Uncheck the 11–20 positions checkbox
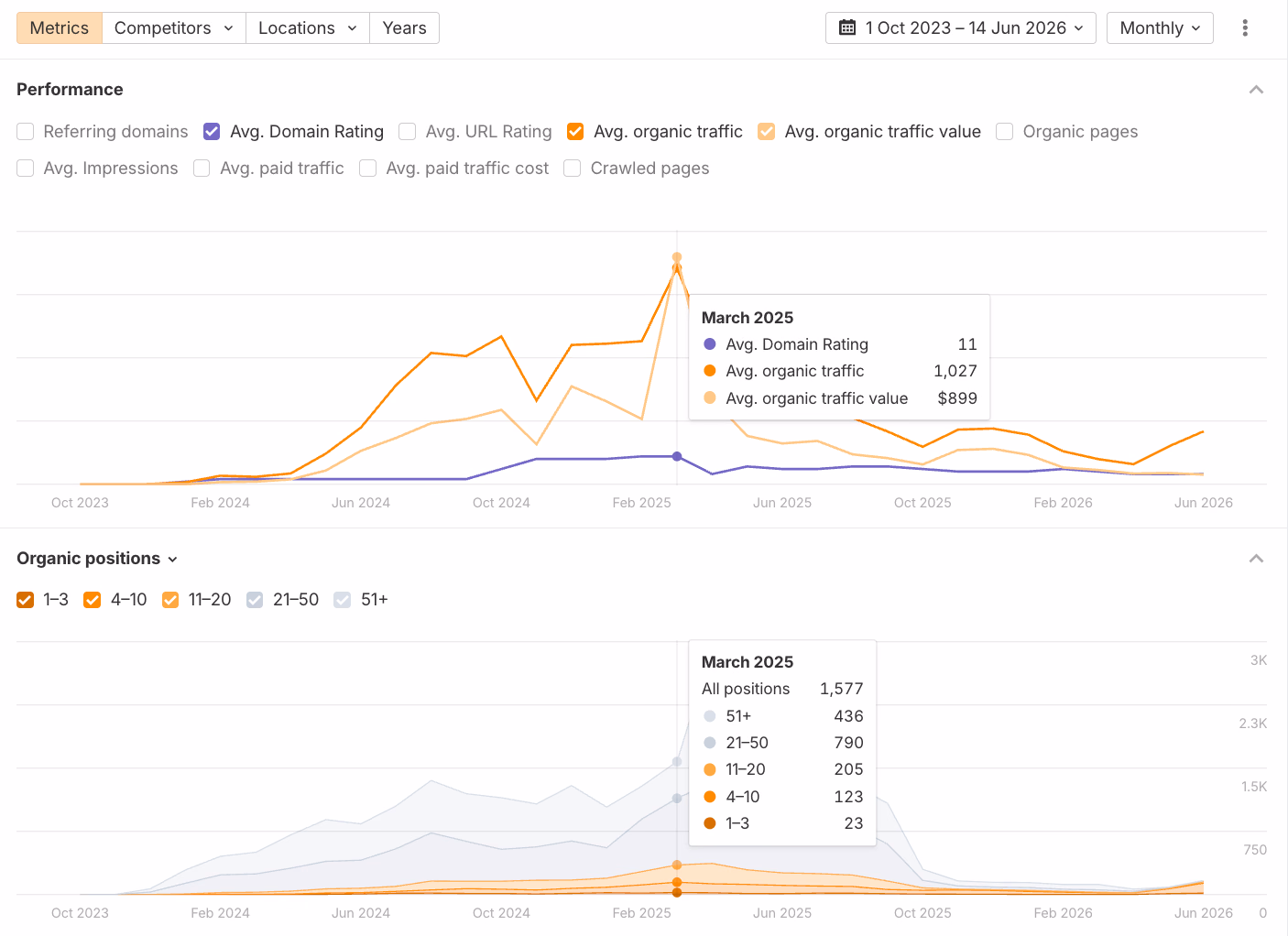This screenshot has height=936, width=1288. point(170,600)
